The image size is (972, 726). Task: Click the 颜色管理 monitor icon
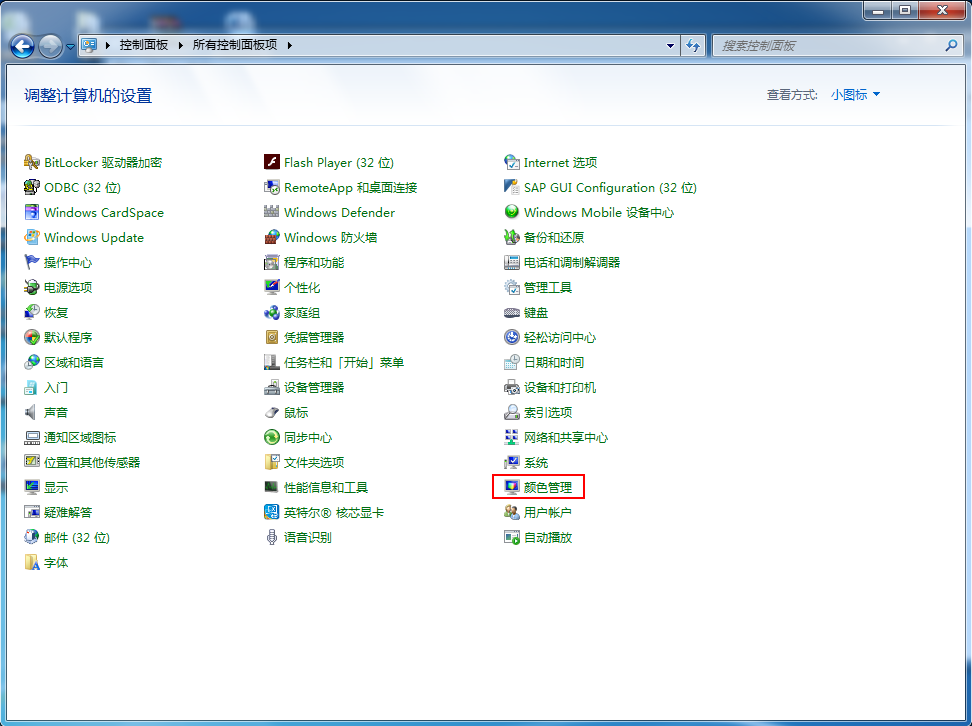[511, 487]
